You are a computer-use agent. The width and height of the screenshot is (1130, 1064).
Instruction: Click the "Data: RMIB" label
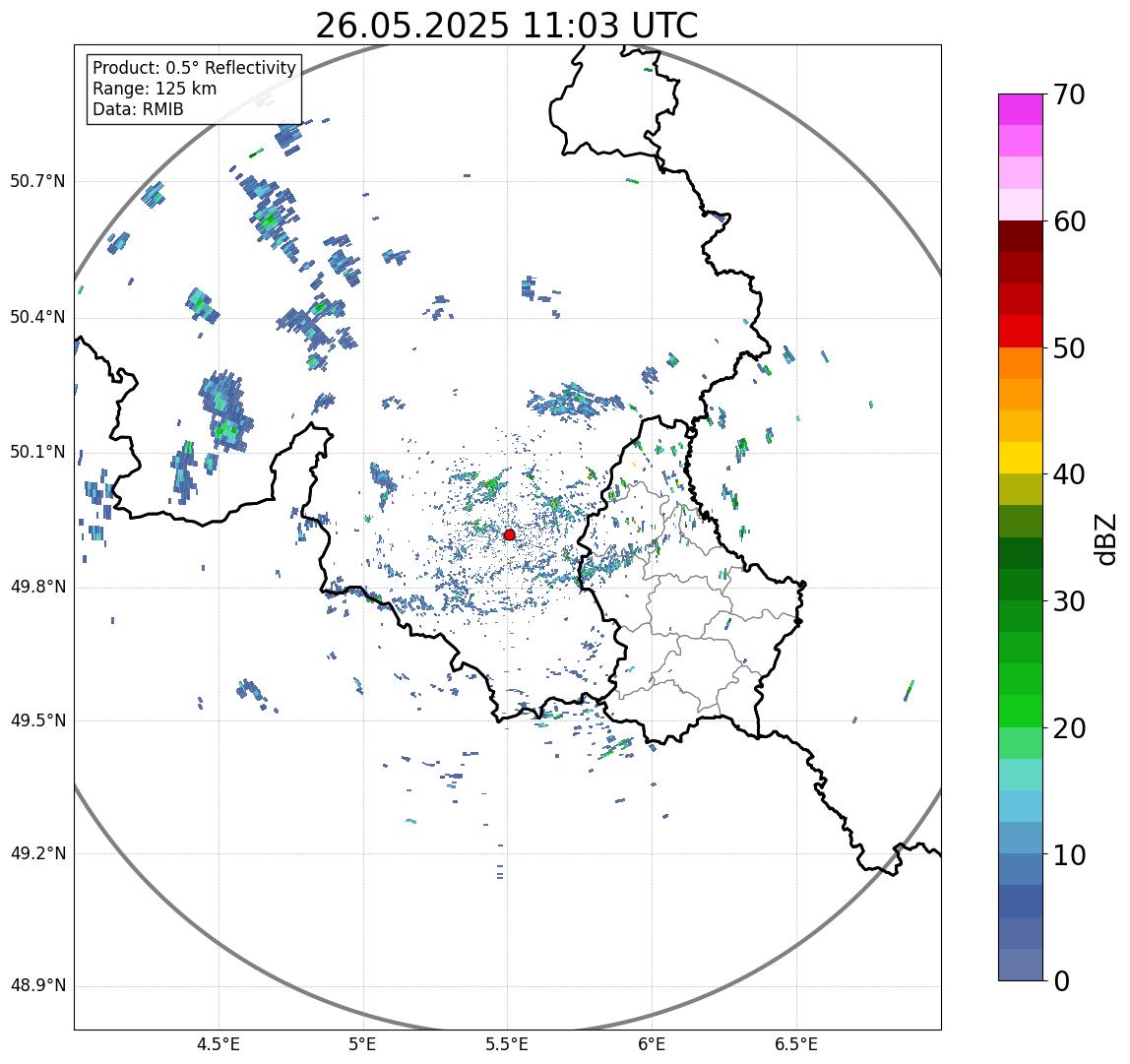pyautogui.click(x=139, y=109)
